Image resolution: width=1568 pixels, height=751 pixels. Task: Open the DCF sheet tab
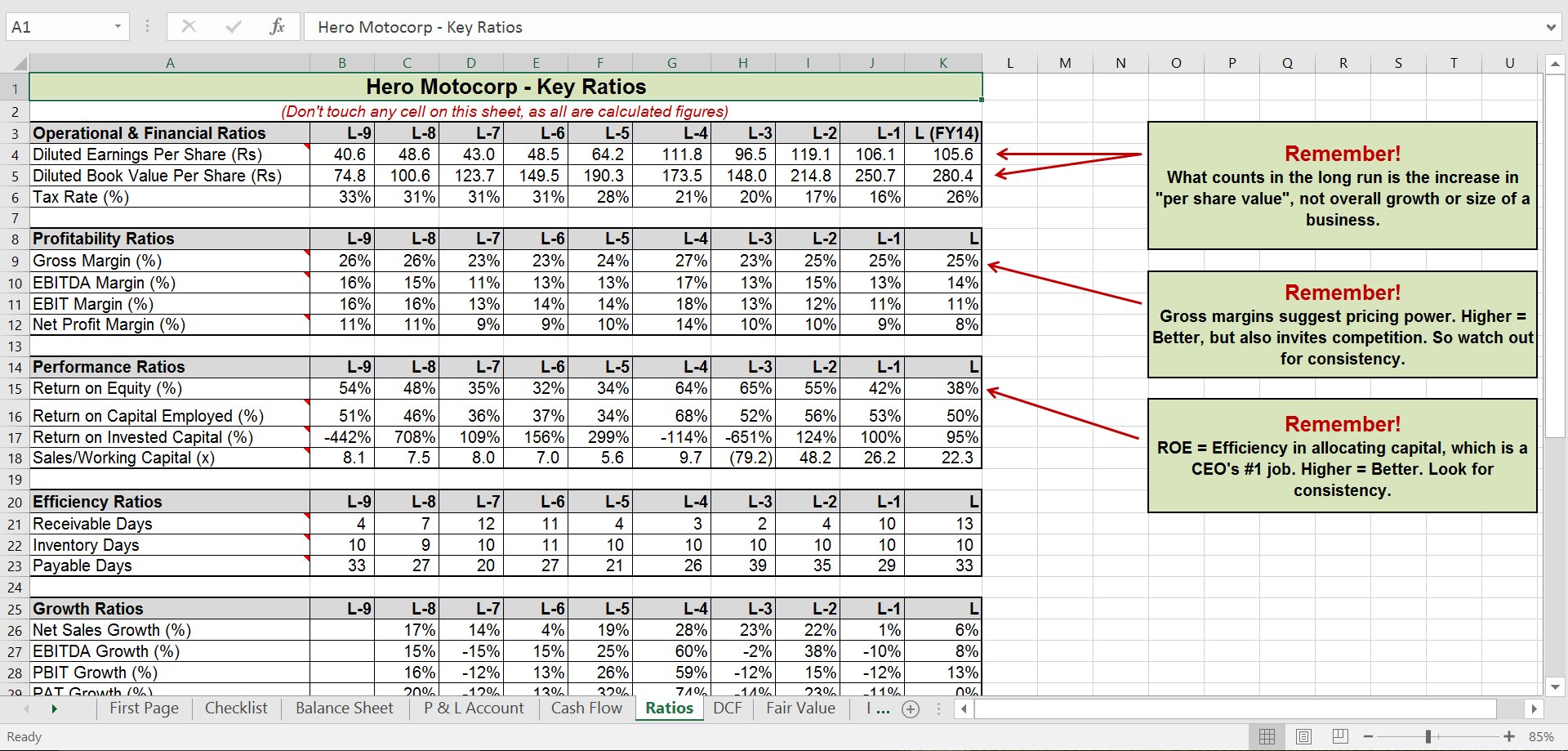(x=728, y=709)
